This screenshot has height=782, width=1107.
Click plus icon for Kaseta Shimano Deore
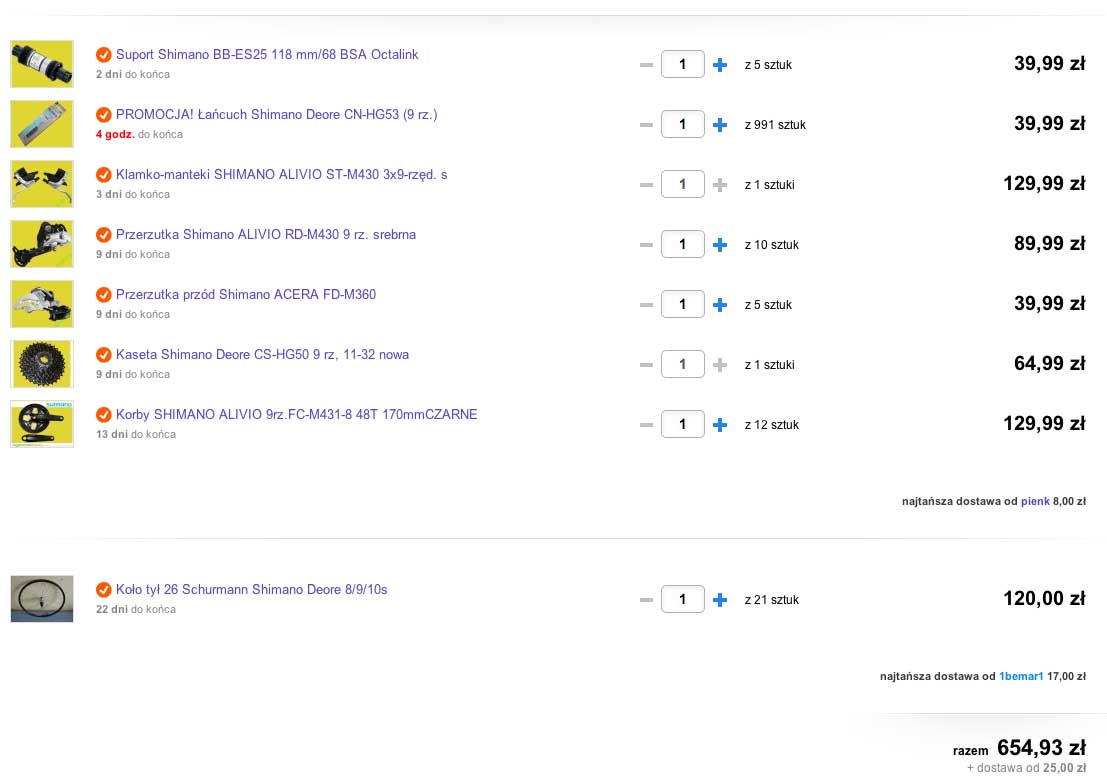719,365
